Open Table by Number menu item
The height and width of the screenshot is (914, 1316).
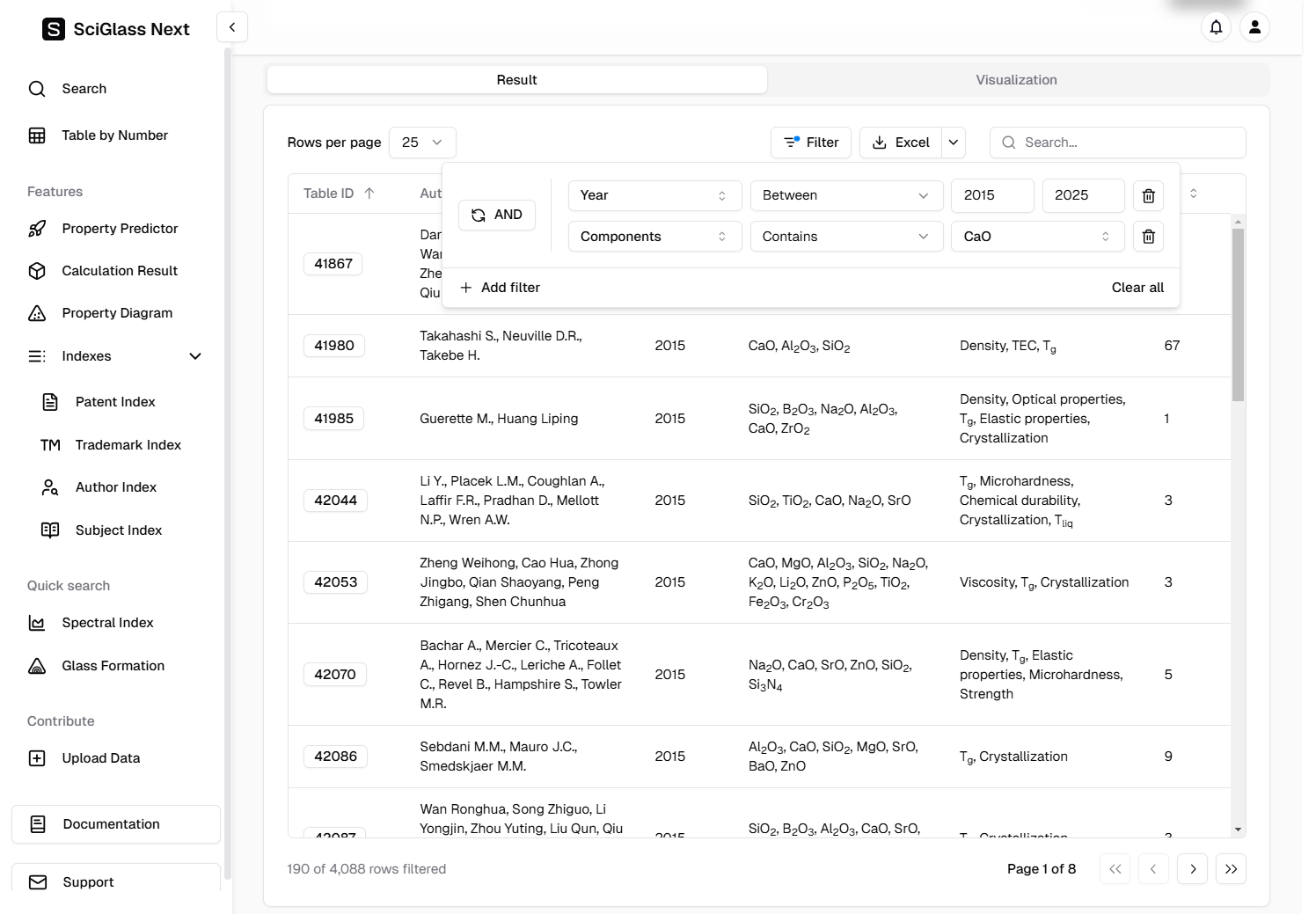(x=114, y=135)
